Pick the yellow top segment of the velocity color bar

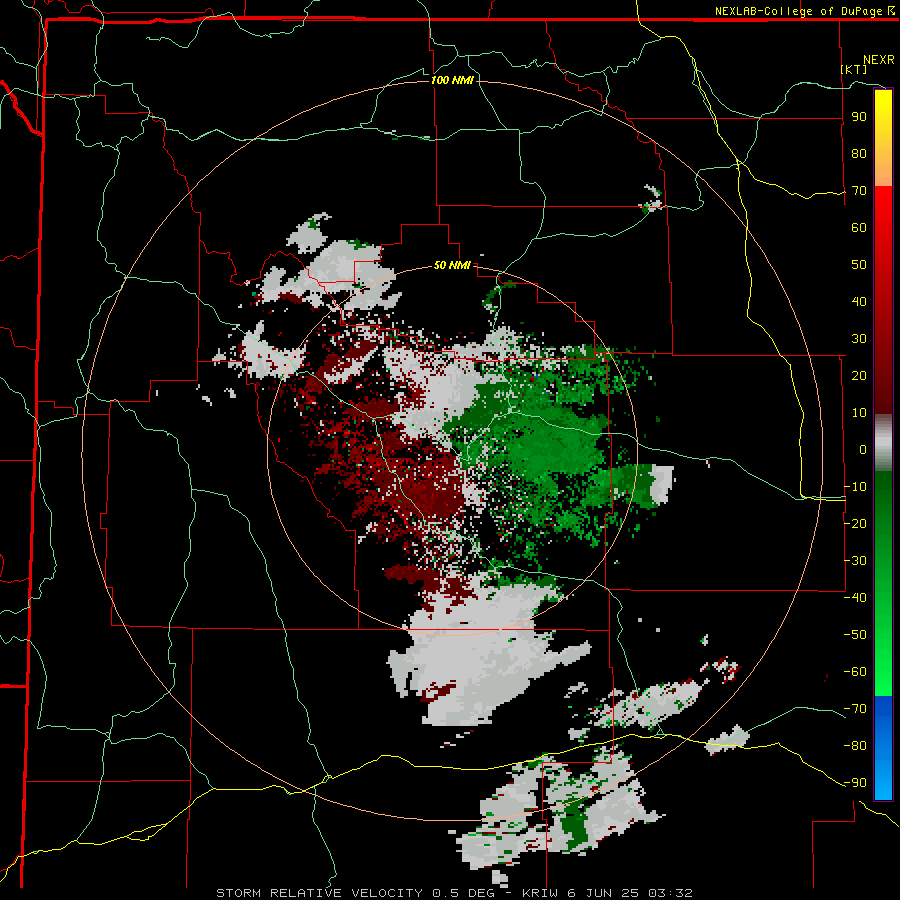[x=883, y=138]
